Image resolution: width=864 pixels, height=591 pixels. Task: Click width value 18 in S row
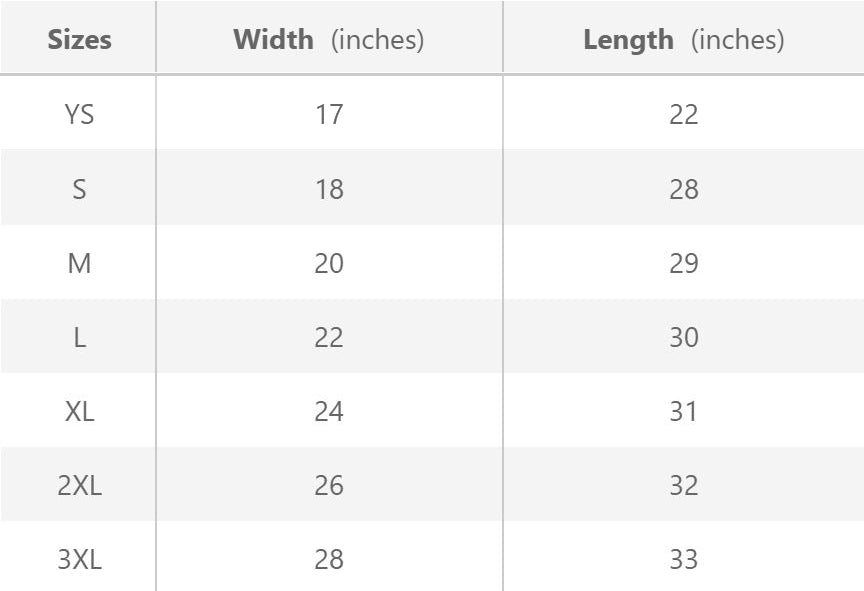[x=329, y=189]
